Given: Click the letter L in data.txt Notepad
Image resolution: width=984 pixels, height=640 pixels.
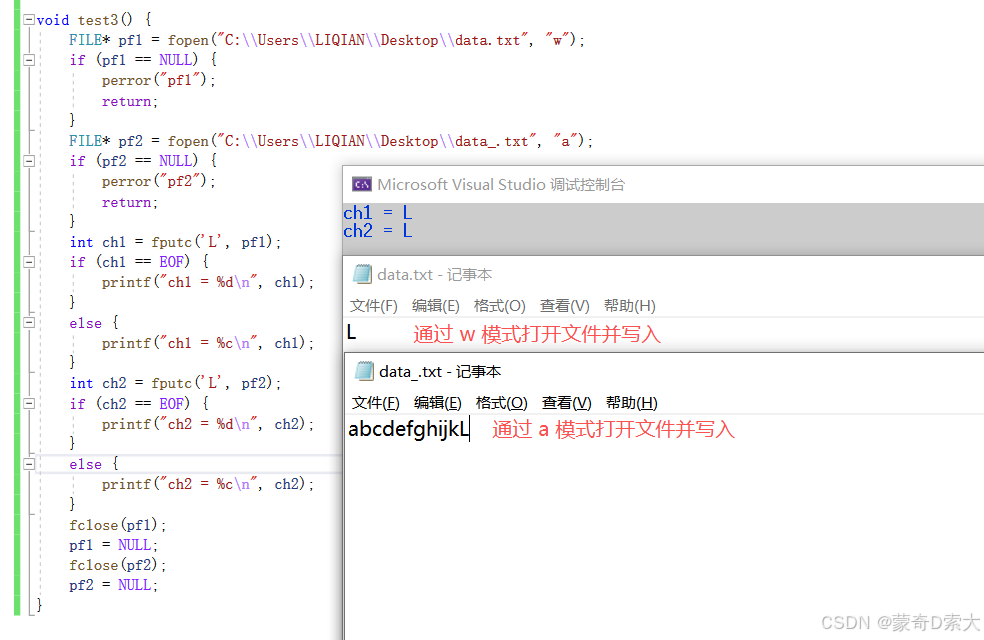Looking at the screenshot, I should coord(351,333).
